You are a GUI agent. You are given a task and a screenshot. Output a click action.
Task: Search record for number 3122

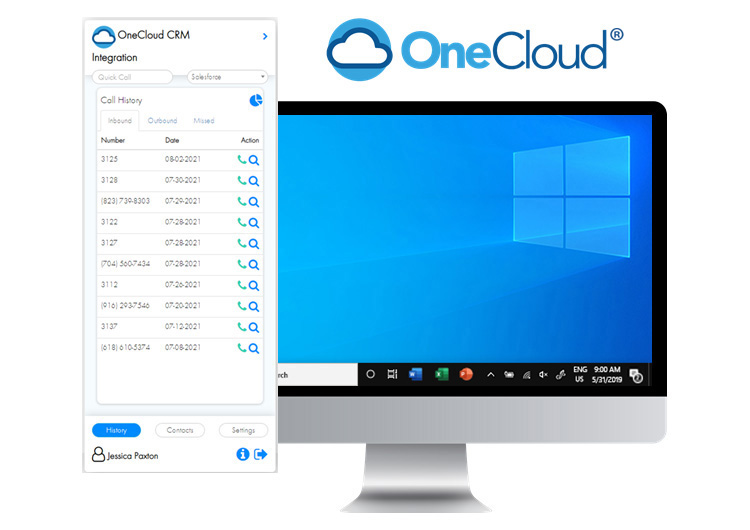254,223
